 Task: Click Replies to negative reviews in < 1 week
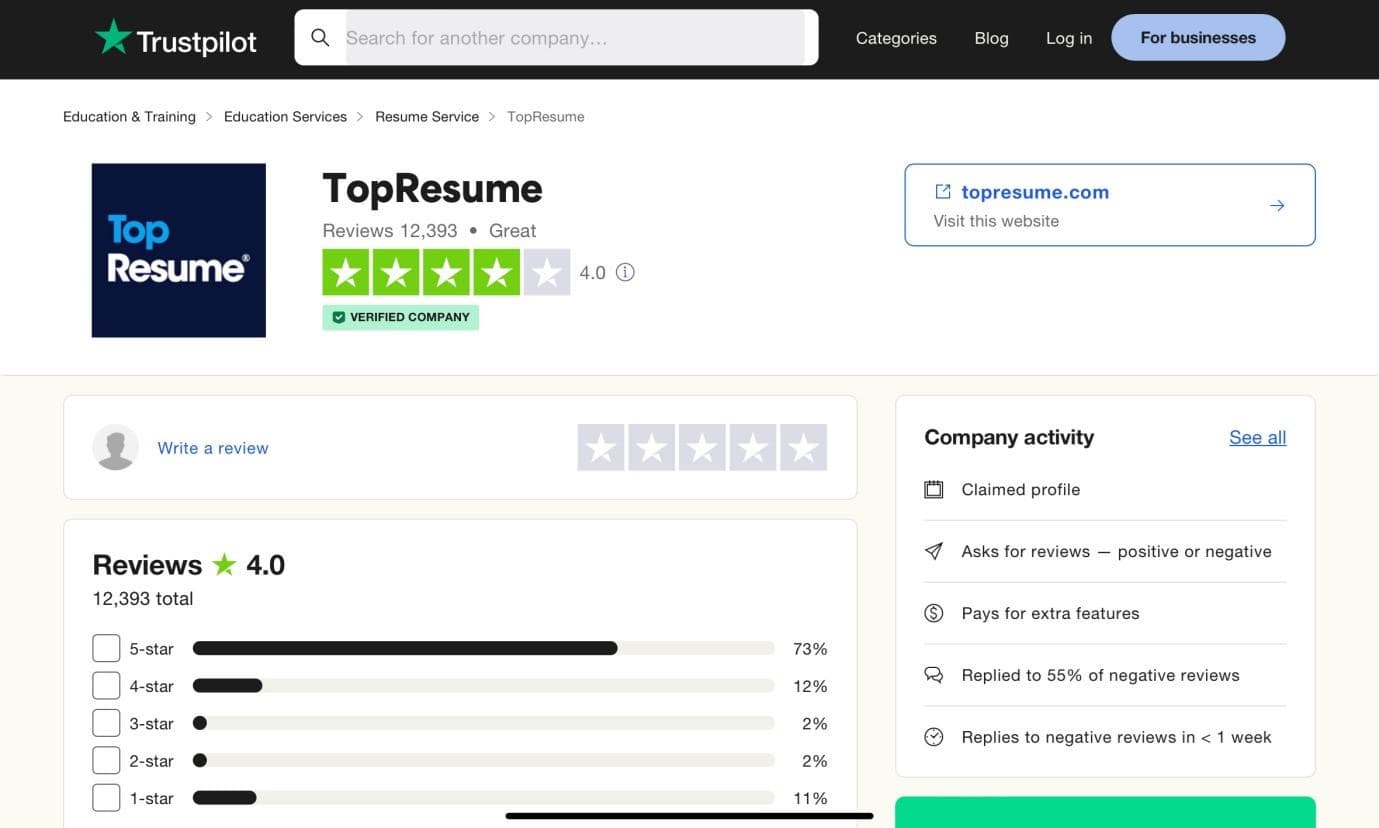[1116, 737]
